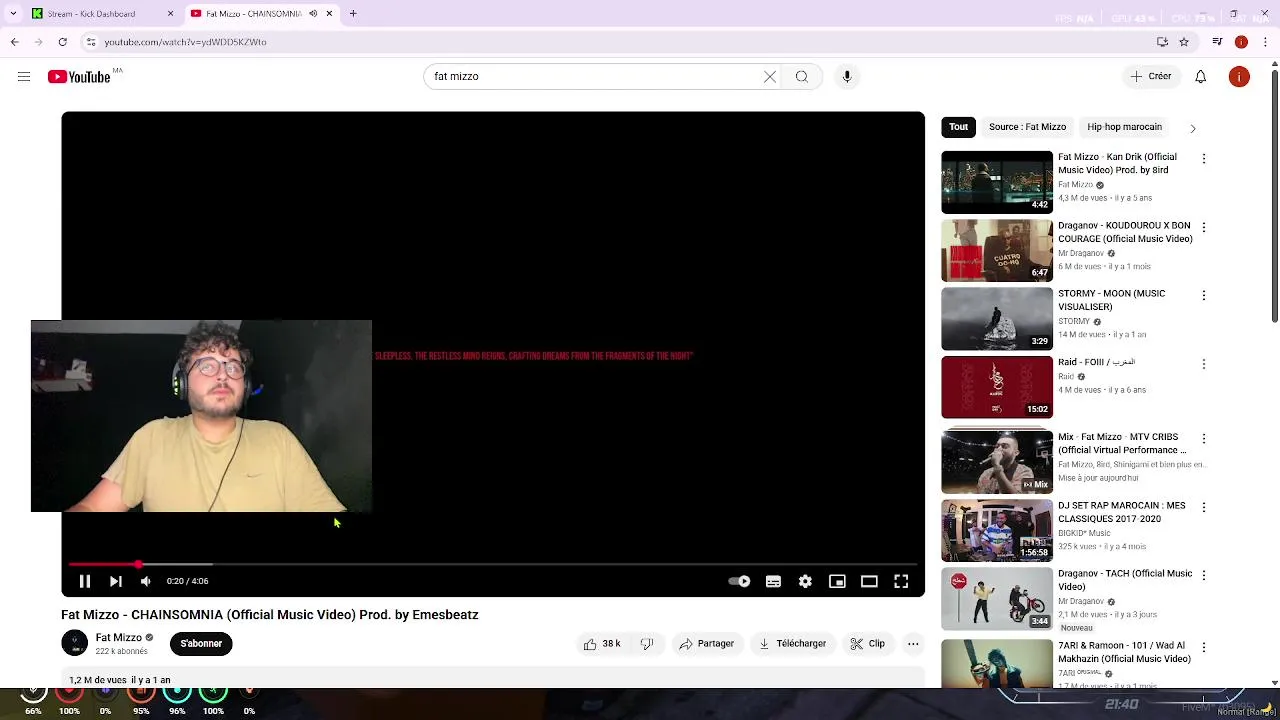1280x720 pixels.
Task: Toggle the autoplay switch
Action: (x=739, y=581)
